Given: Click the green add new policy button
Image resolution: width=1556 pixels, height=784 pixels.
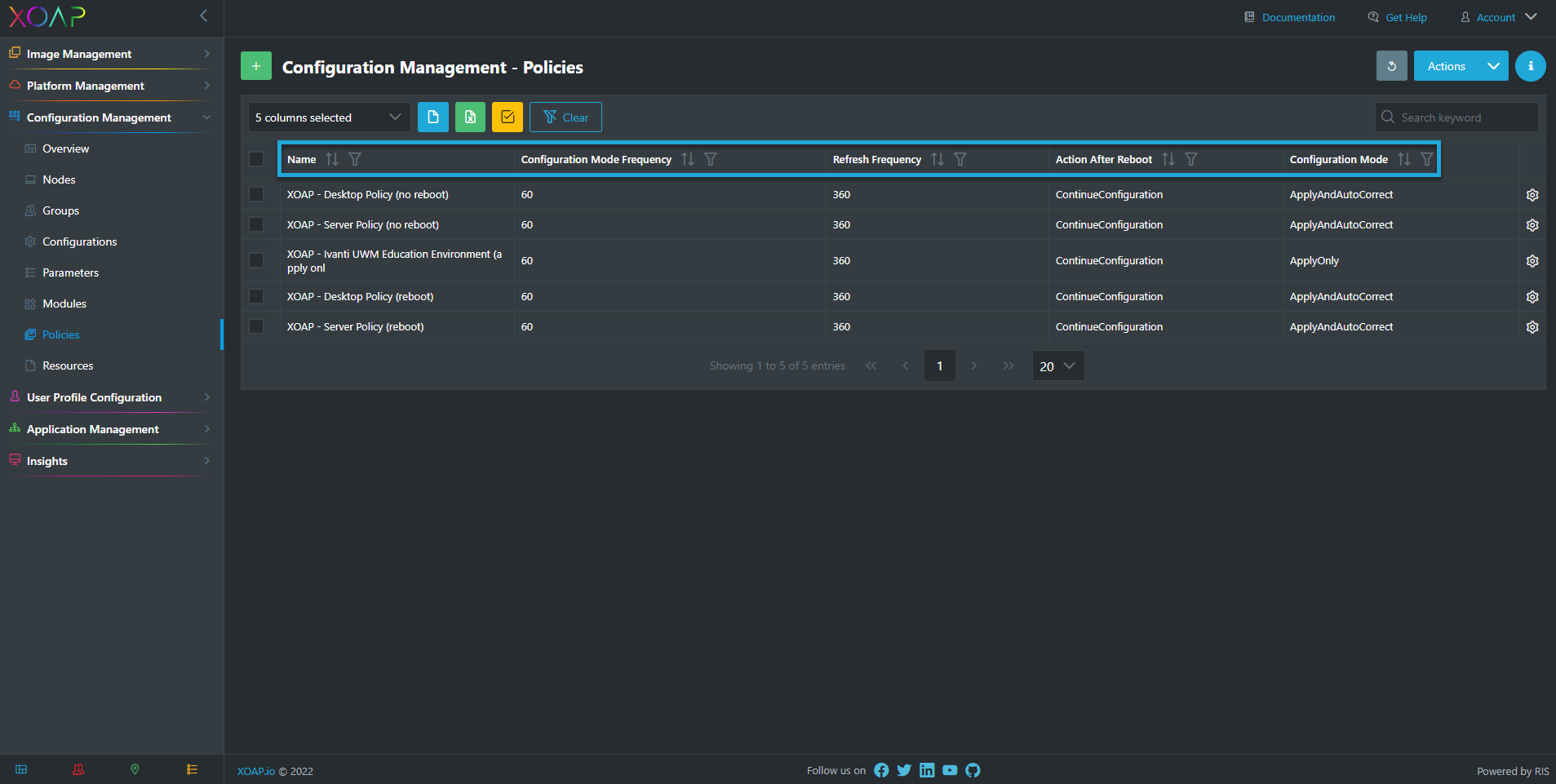Looking at the screenshot, I should [x=256, y=66].
